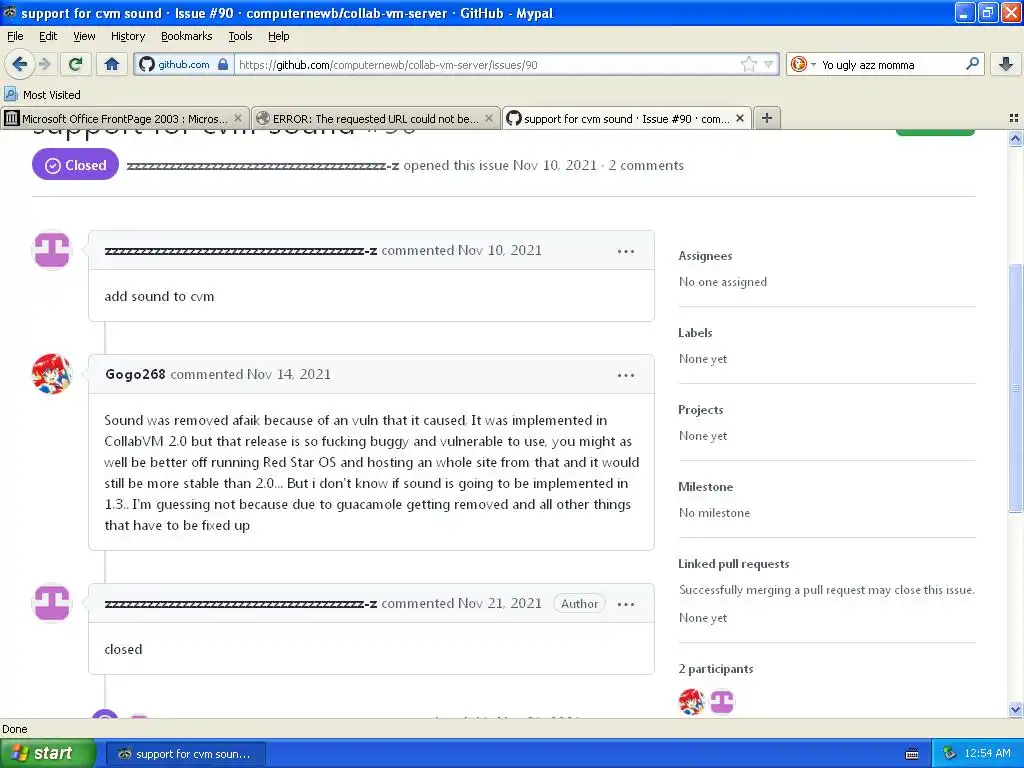Click the 'commented Nov 10, 2021' timestamp

point(461,250)
